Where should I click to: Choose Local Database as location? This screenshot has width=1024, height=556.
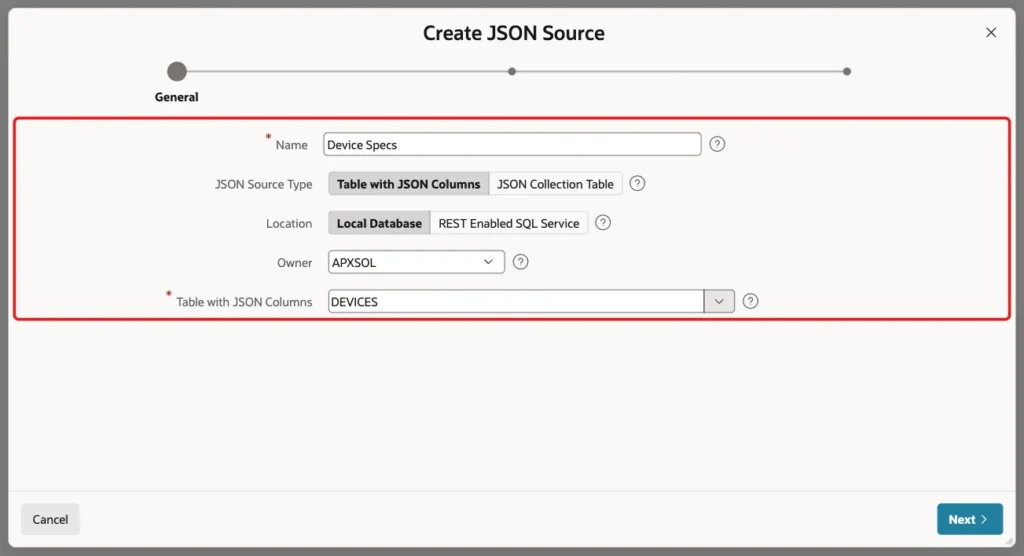pyautogui.click(x=379, y=223)
